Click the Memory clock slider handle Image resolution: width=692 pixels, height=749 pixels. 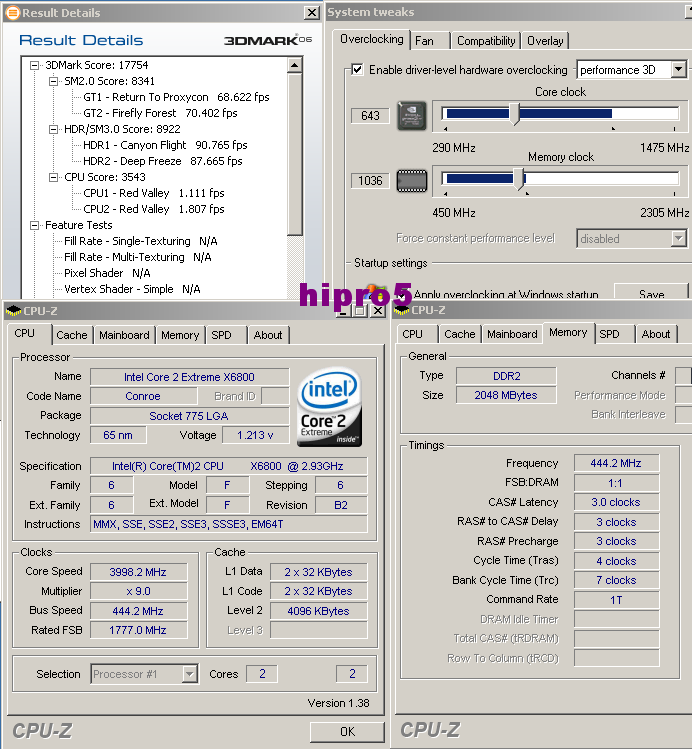(x=519, y=179)
